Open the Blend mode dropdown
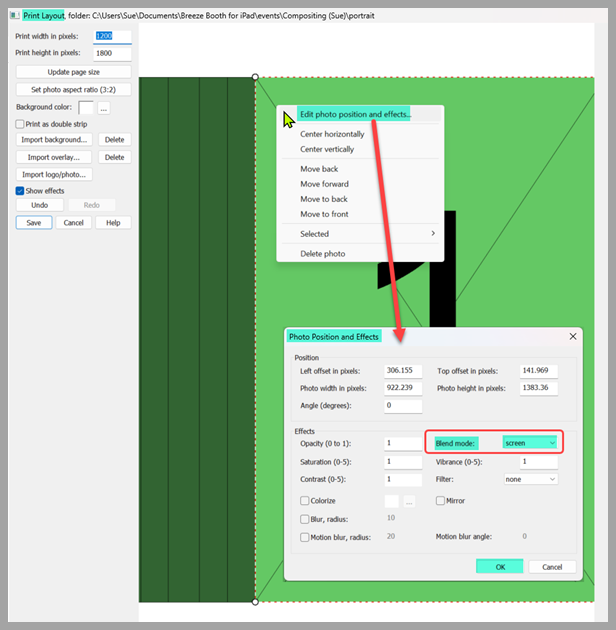 click(530, 443)
